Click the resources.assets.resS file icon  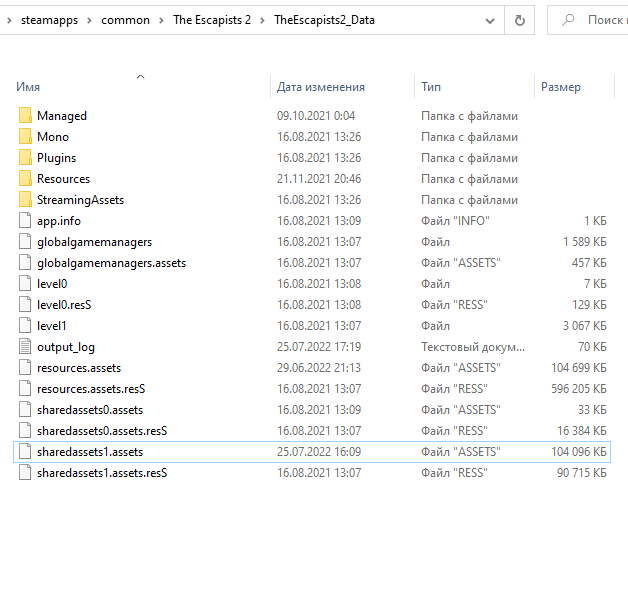click(25, 389)
